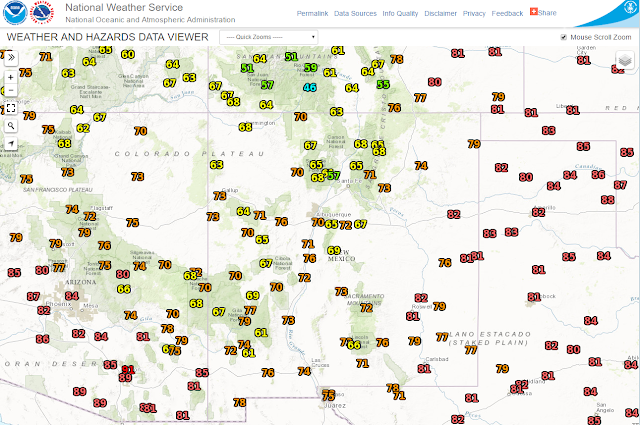
Task: Open the Data Sources link
Action: coord(355,13)
